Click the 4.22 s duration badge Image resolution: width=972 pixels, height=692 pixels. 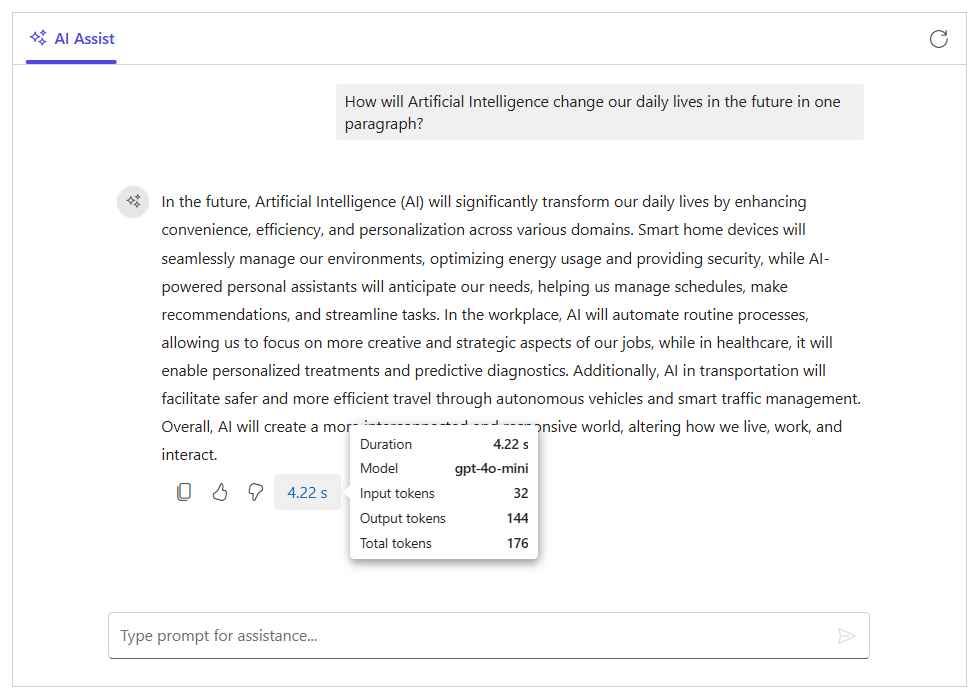coord(307,492)
